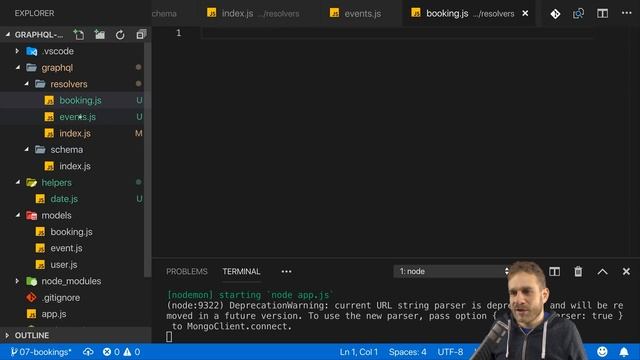Open date.js in helpers folder
This screenshot has width=640, height=360.
point(64,199)
